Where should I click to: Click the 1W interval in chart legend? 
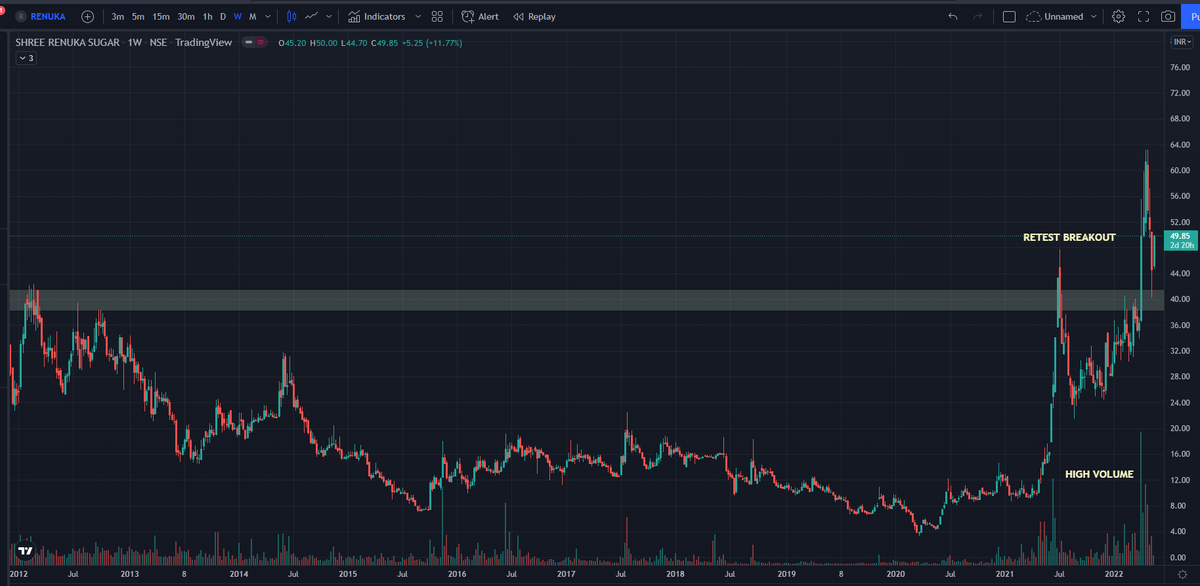coord(134,43)
